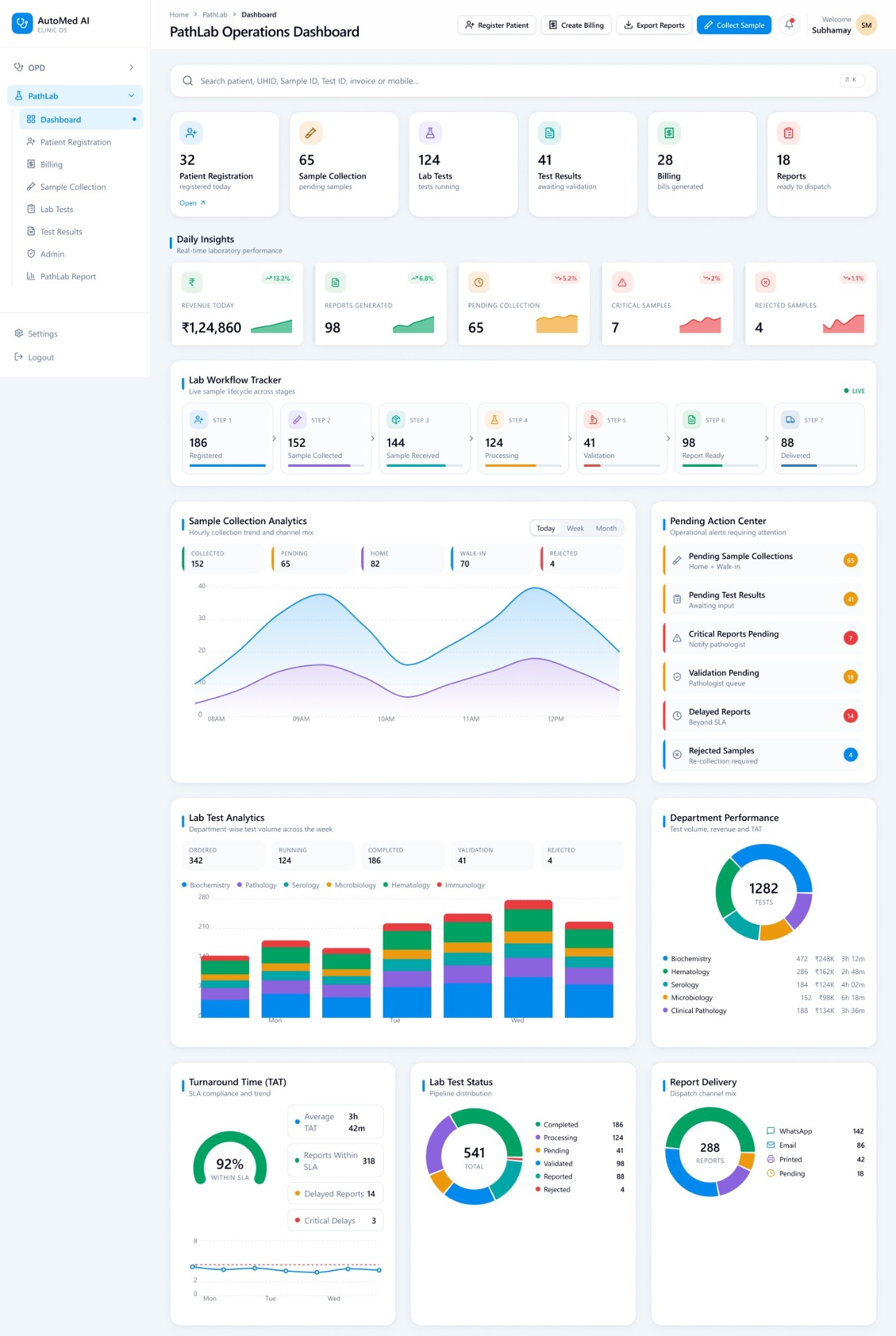Click the Sample Collection card syringe icon
The height and width of the screenshot is (1336, 896).
click(x=310, y=132)
